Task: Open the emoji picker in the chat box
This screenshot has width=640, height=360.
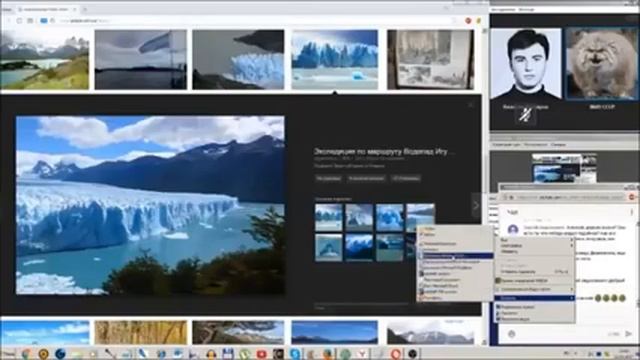Action: coord(511,333)
